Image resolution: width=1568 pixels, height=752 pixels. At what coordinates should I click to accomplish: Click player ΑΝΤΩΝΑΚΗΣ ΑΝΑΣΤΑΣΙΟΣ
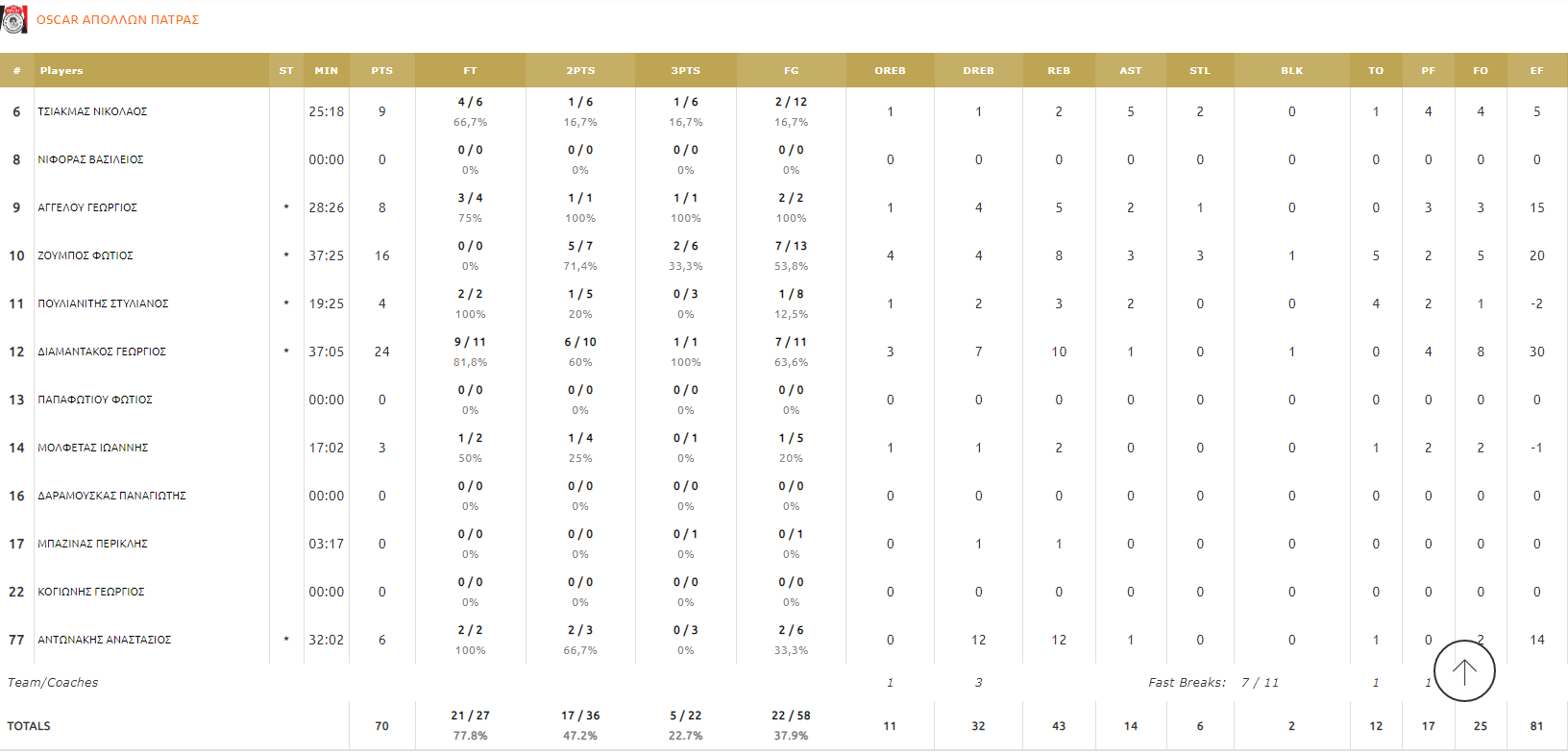click(104, 641)
